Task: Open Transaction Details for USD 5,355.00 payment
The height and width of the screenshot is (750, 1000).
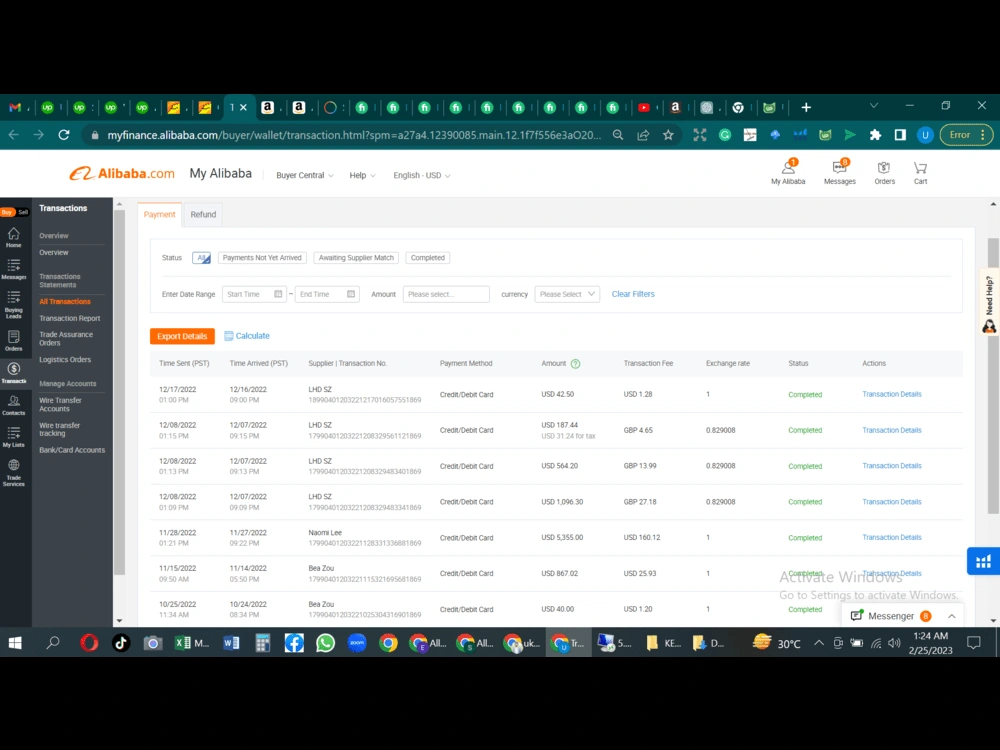Action: point(892,538)
